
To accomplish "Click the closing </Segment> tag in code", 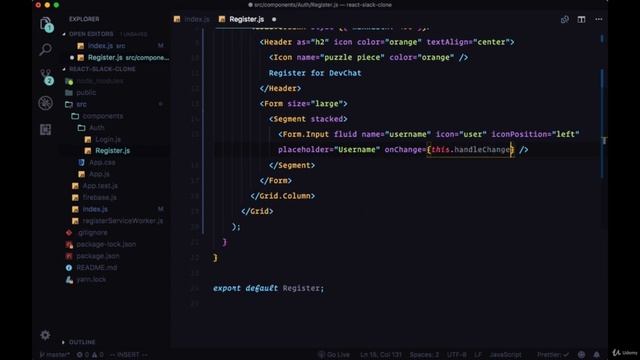I will point(292,165).
